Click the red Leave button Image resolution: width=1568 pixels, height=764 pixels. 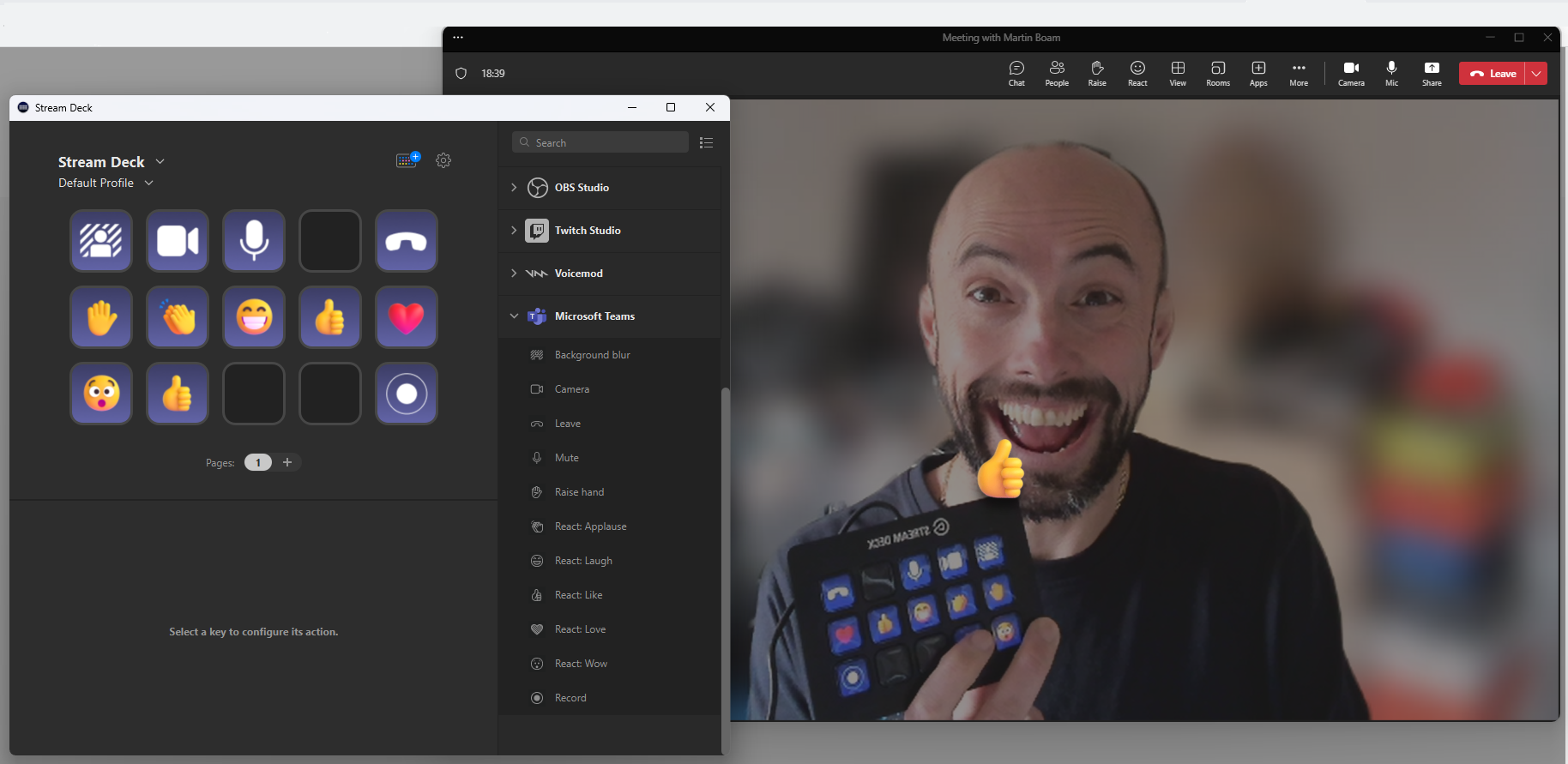click(x=1493, y=74)
